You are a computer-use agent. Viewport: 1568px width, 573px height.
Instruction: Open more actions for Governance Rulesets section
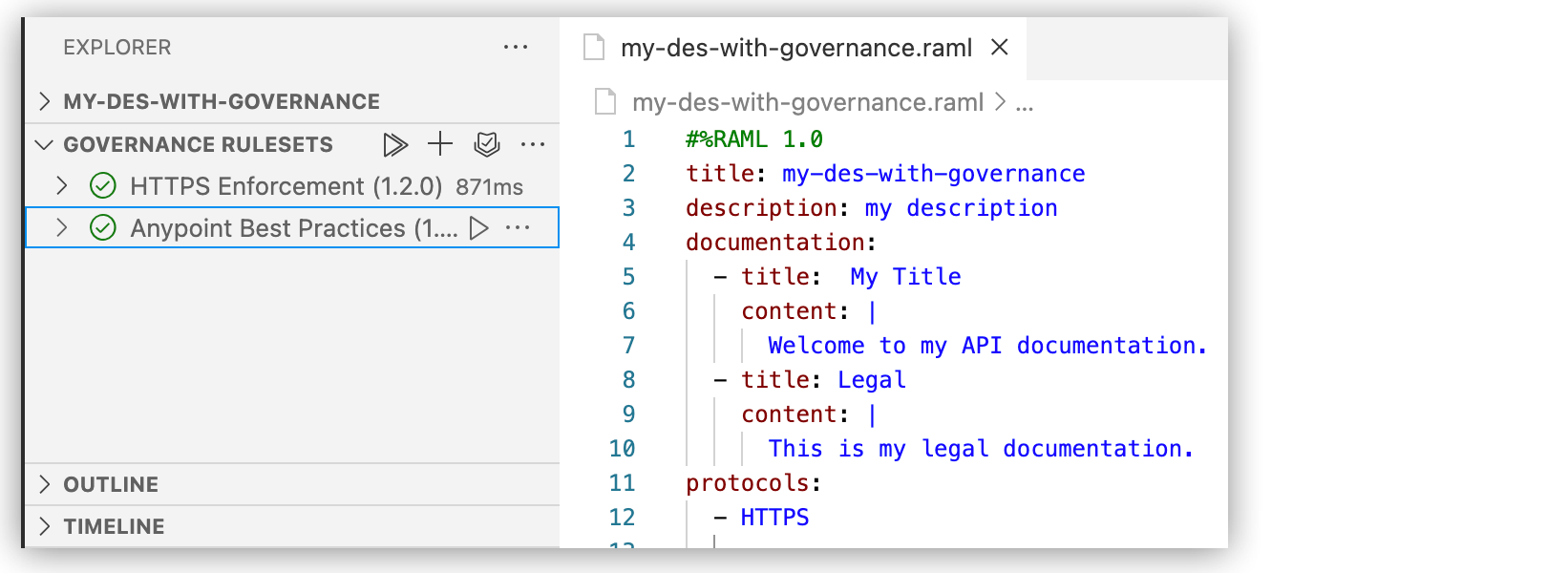click(533, 145)
